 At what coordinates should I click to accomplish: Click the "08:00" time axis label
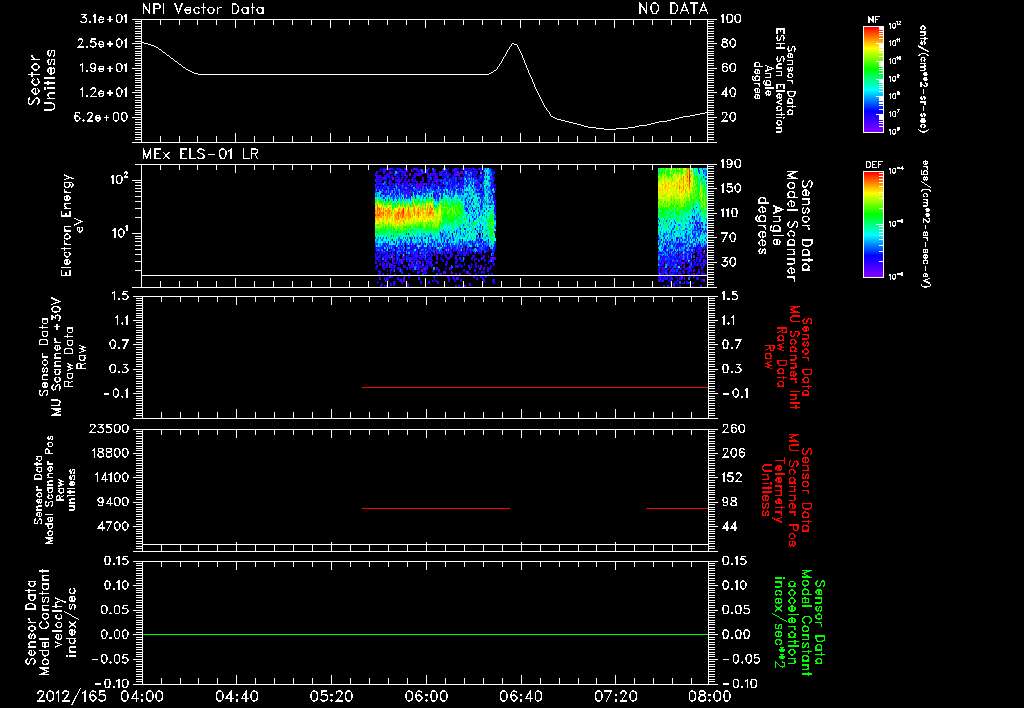710,696
